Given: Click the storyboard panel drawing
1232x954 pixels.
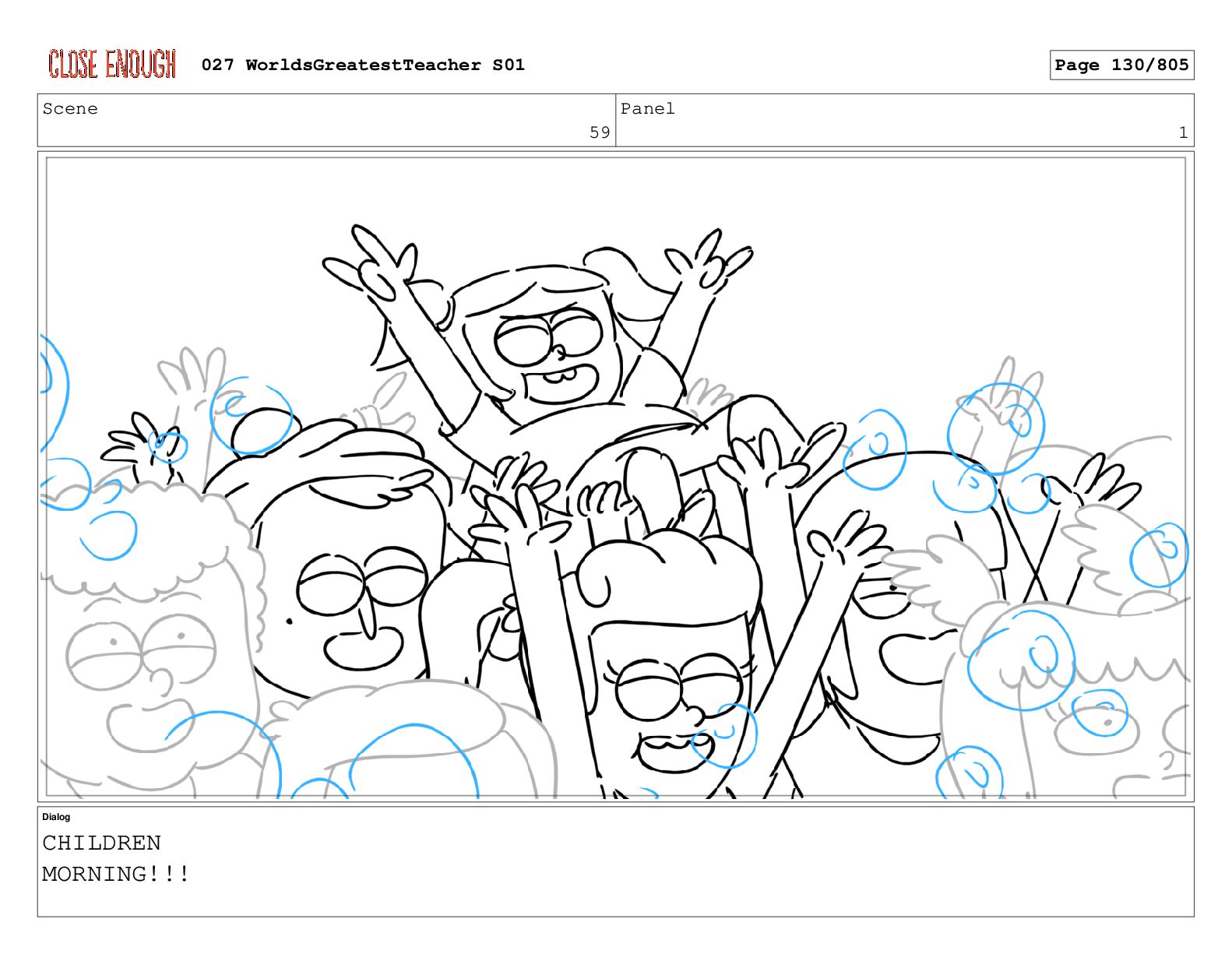Looking at the screenshot, I should [x=615, y=477].
